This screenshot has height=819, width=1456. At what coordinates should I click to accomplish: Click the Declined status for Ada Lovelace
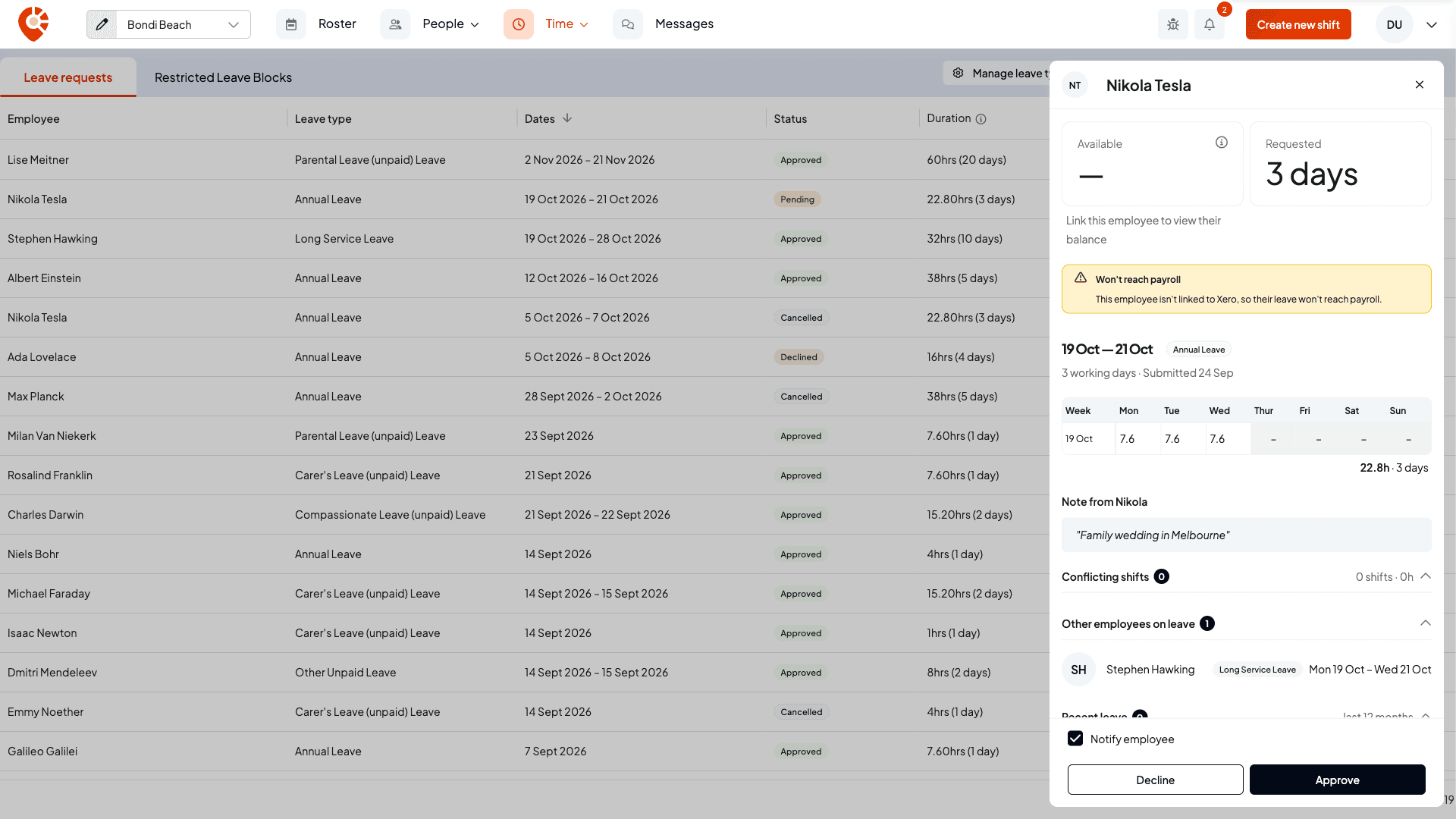tap(799, 357)
